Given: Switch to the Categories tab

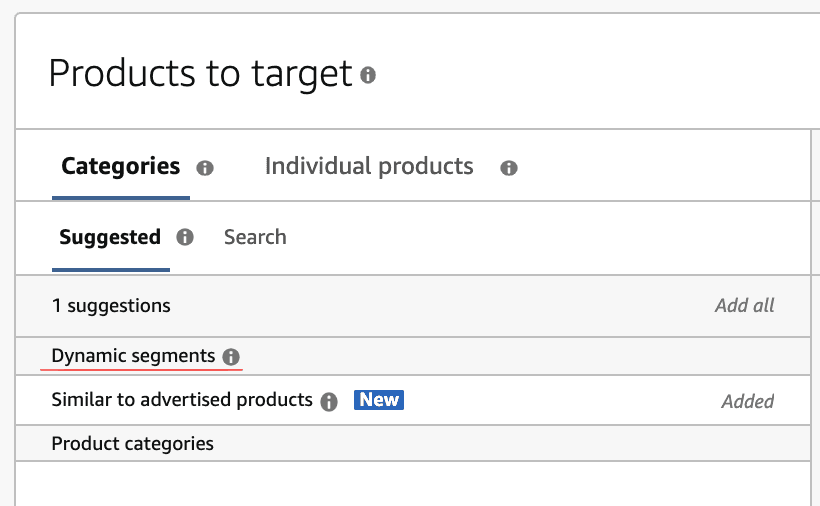Looking at the screenshot, I should coord(120,166).
